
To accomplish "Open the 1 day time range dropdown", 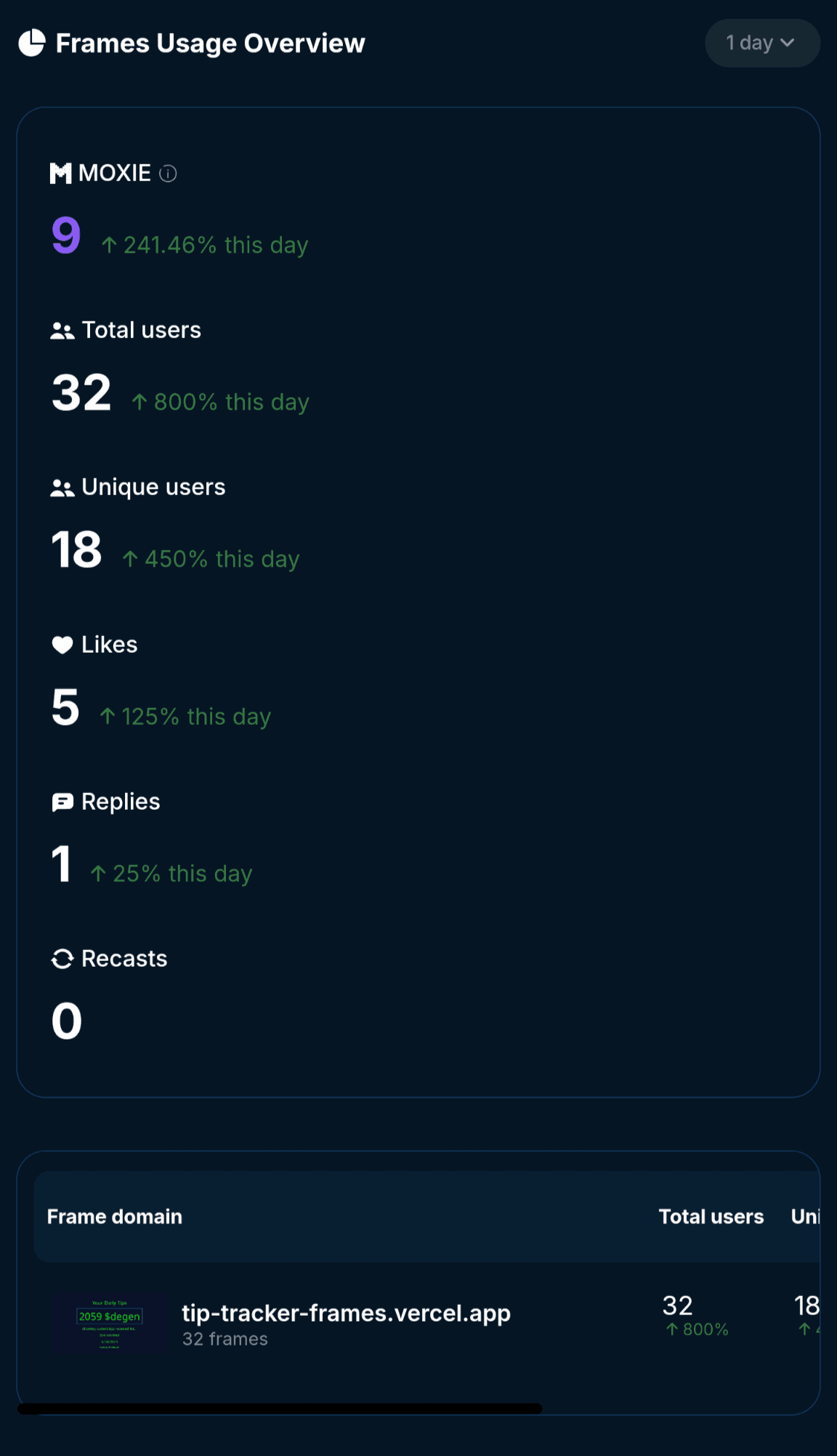I will coord(761,43).
